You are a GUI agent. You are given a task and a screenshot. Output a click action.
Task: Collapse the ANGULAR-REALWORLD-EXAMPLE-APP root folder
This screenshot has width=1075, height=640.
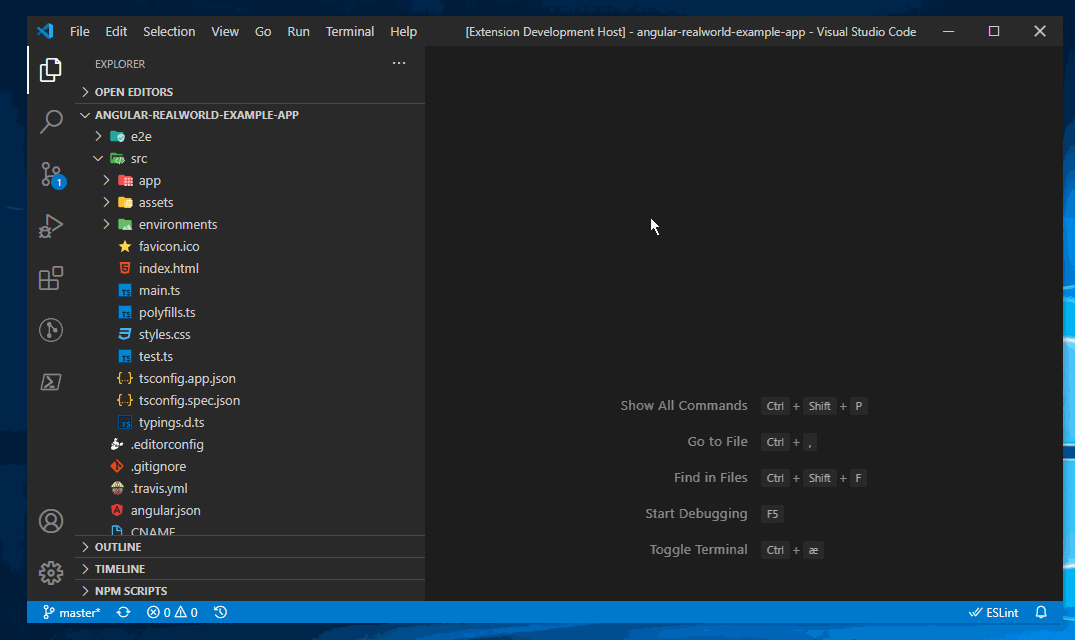click(250, 115)
